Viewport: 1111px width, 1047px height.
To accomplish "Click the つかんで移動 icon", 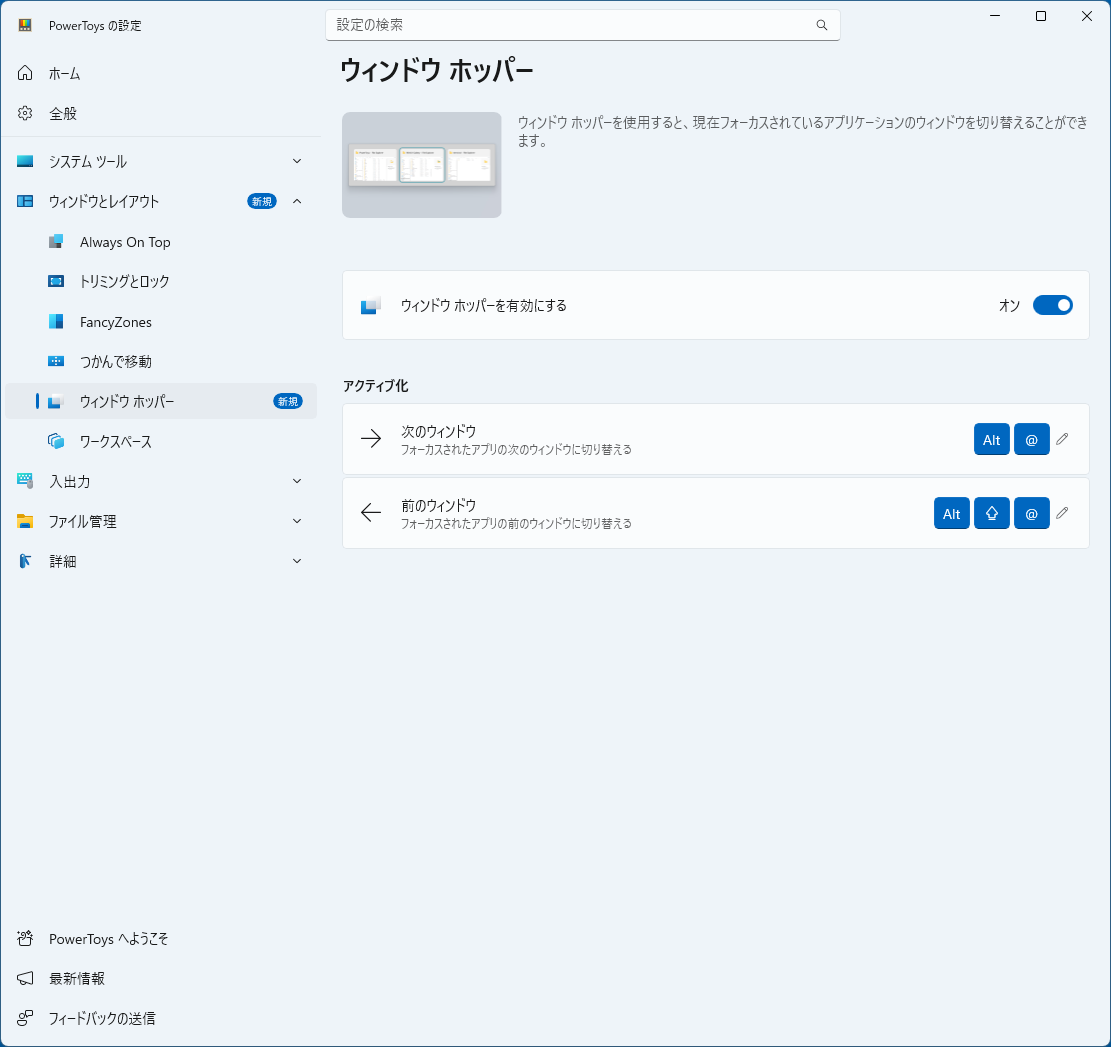I will 56,361.
